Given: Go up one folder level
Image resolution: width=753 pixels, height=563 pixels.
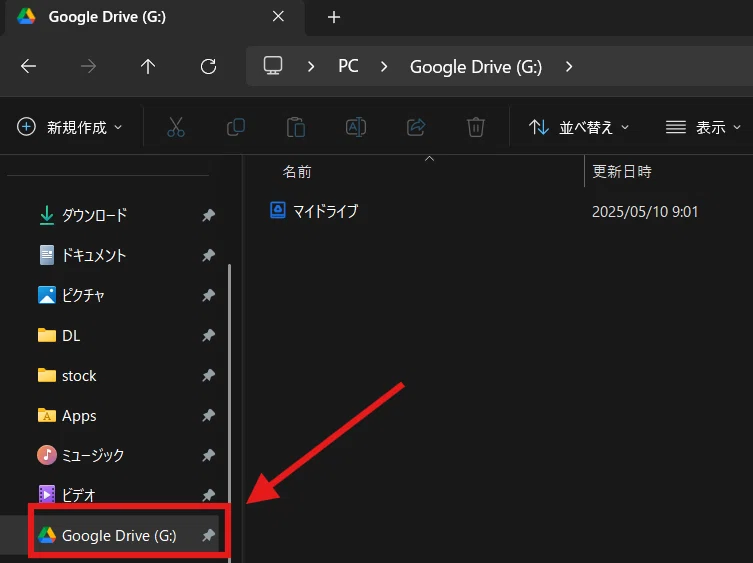Looking at the screenshot, I should [148, 66].
